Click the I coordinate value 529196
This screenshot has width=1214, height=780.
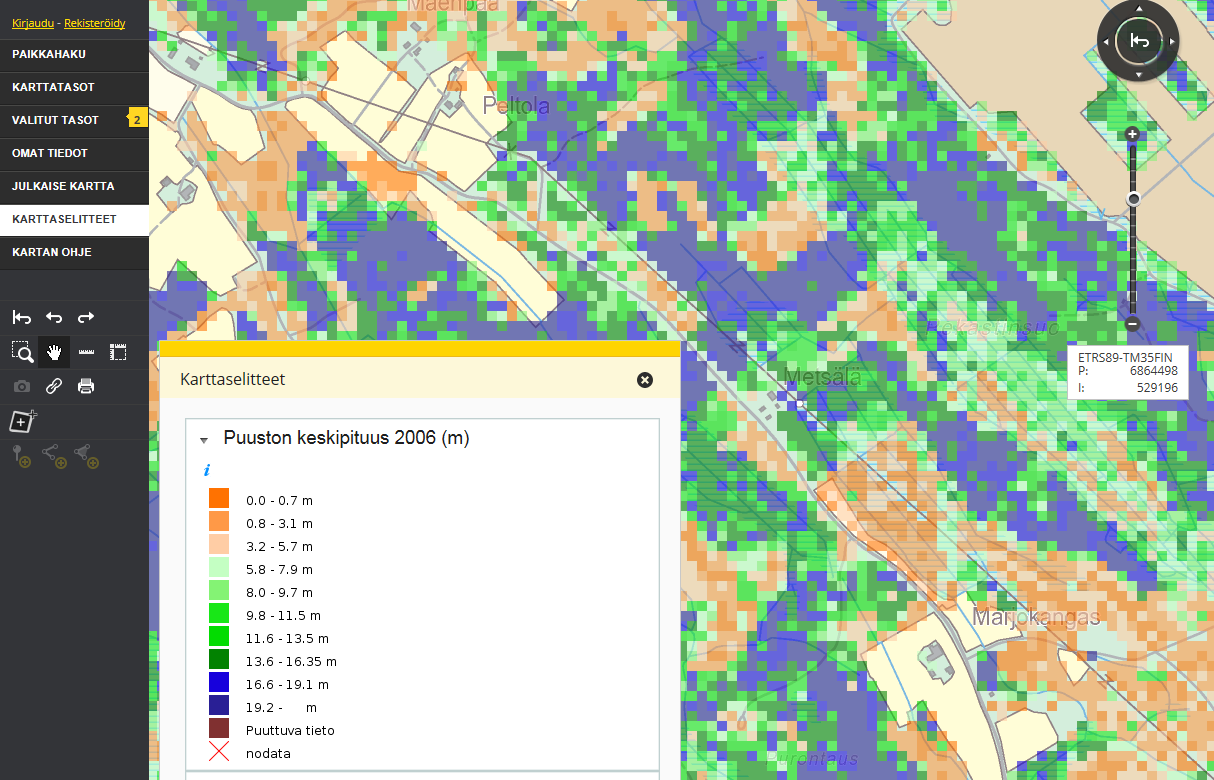[x=1157, y=387]
